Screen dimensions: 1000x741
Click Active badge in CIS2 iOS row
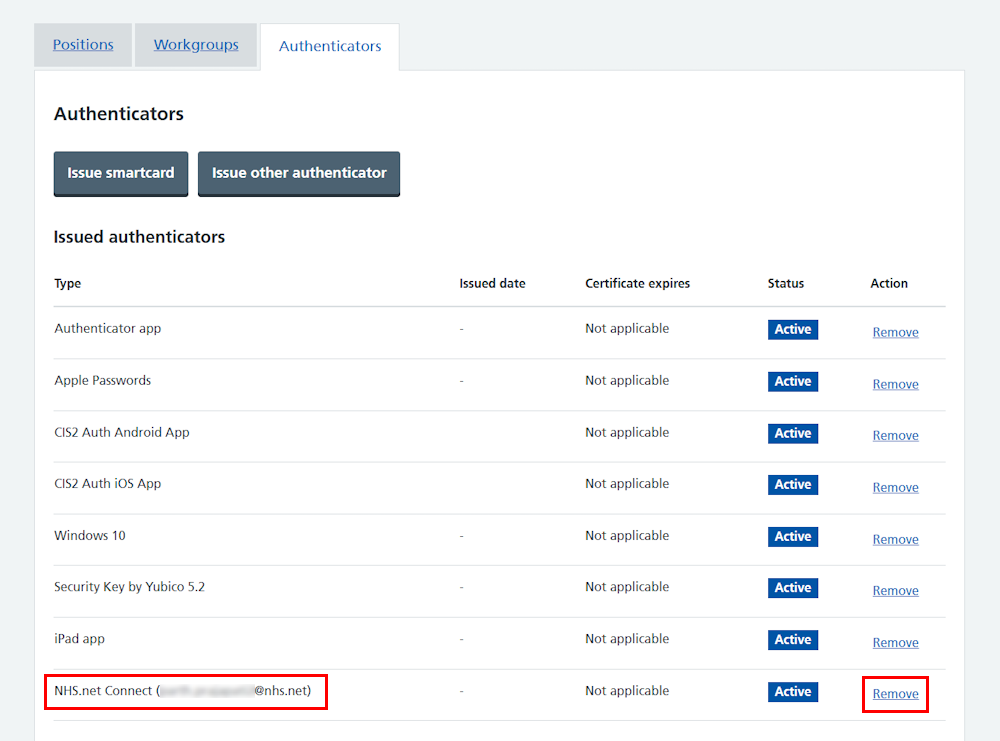coord(793,485)
